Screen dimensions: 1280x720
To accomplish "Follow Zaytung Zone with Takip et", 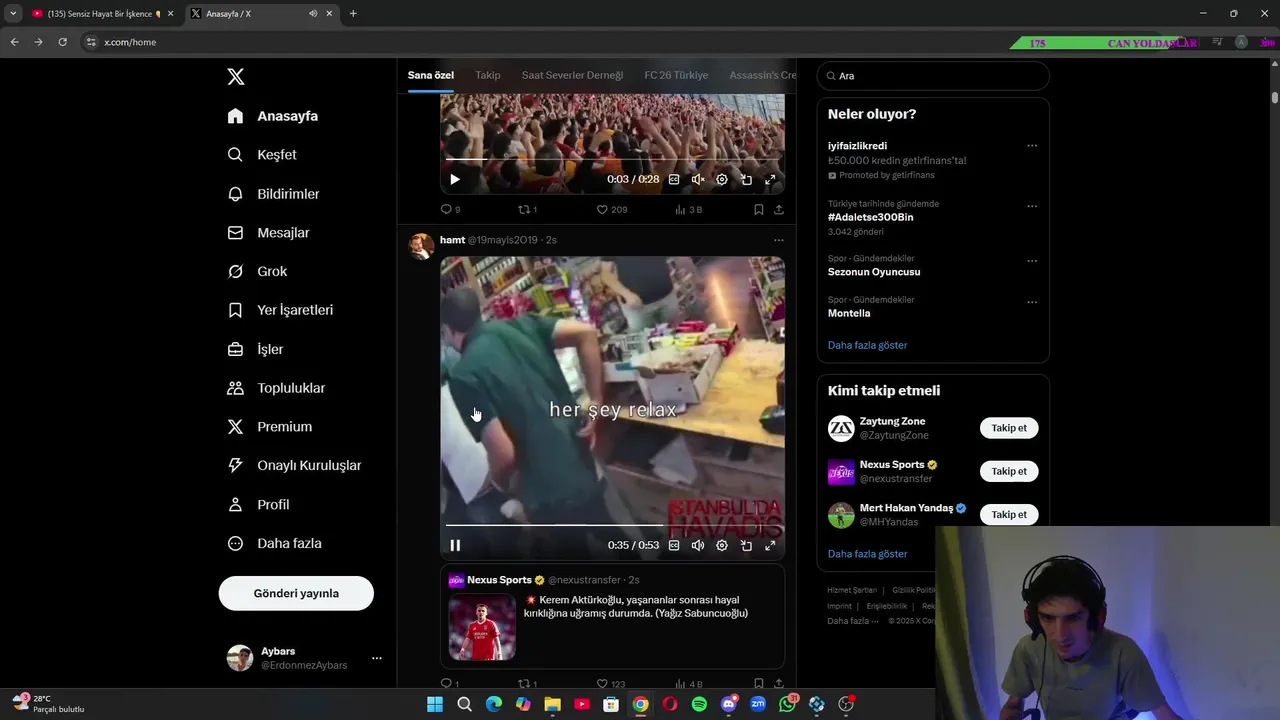I will click(x=1009, y=428).
